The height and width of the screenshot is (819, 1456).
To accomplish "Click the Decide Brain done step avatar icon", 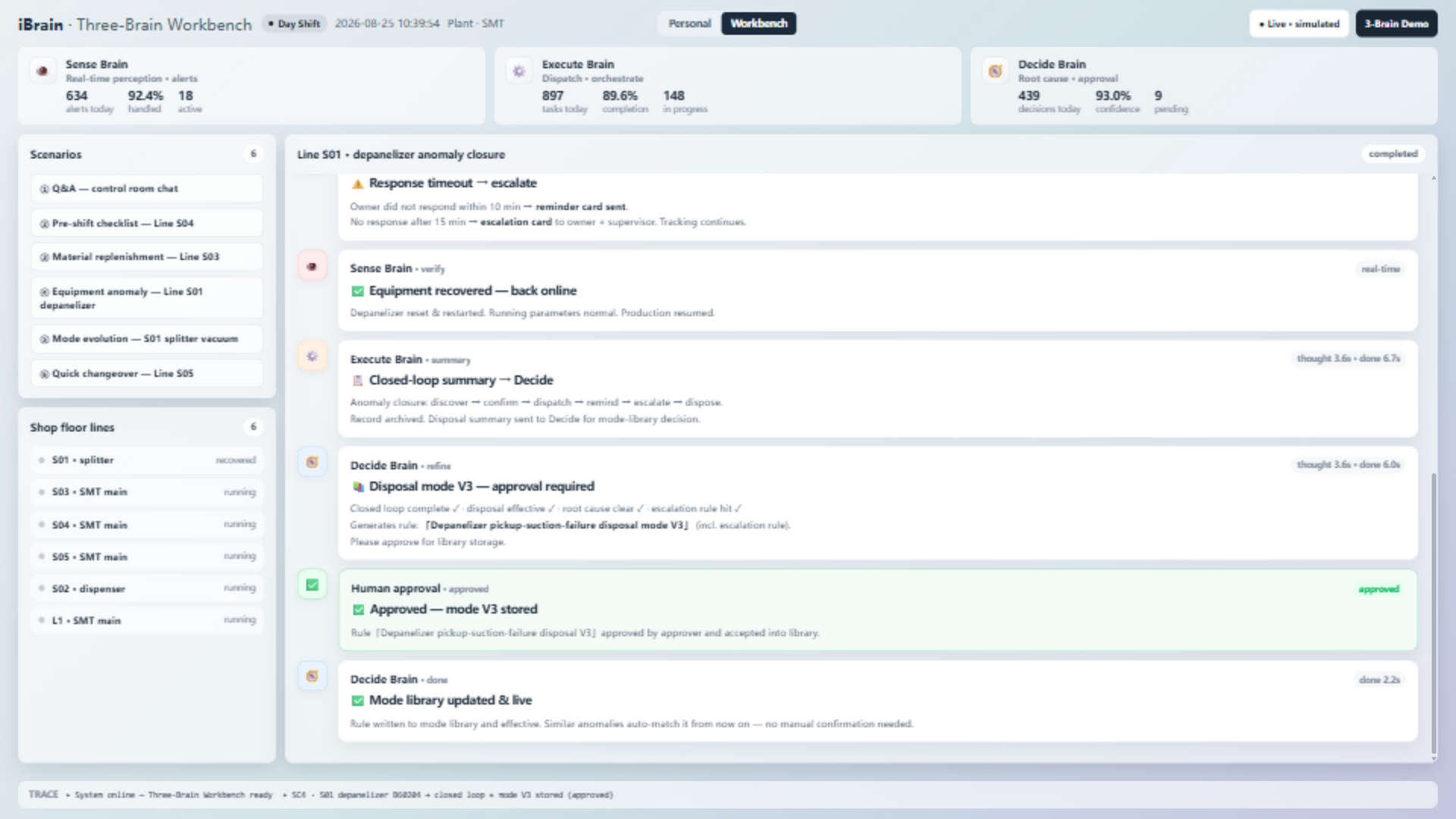I will [x=312, y=676].
